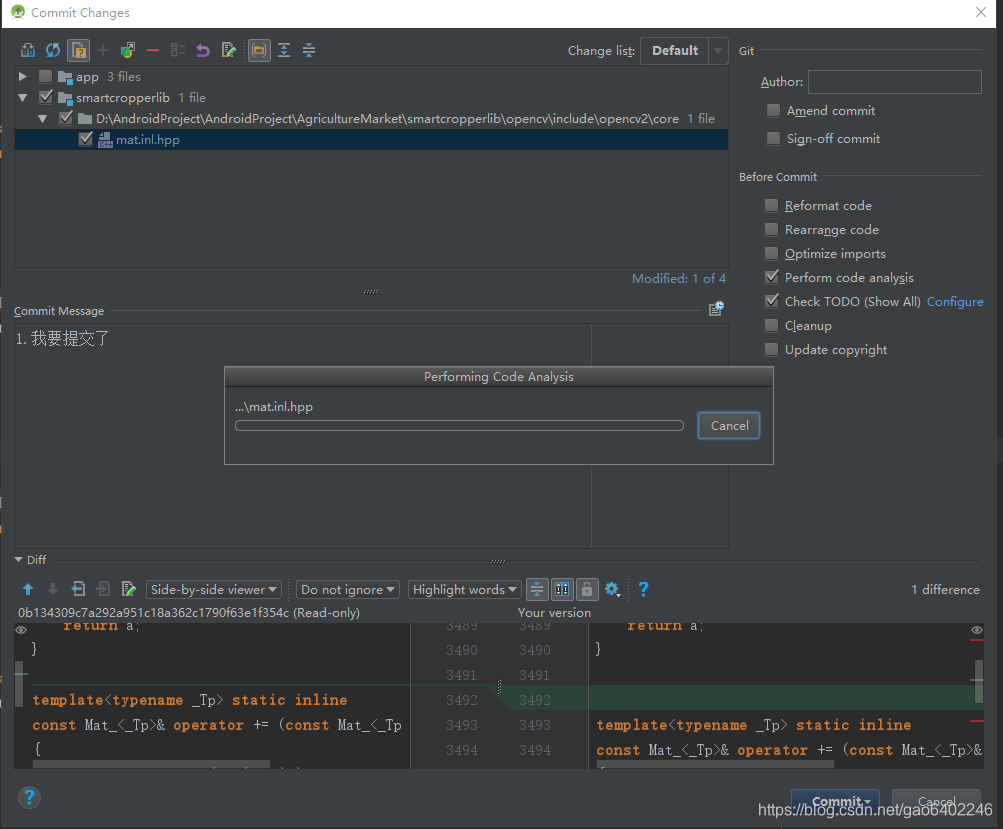Toggle the editing lock icon in Diff
Image resolution: width=1003 pixels, height=829 pixels.
[x=587, y=589]
